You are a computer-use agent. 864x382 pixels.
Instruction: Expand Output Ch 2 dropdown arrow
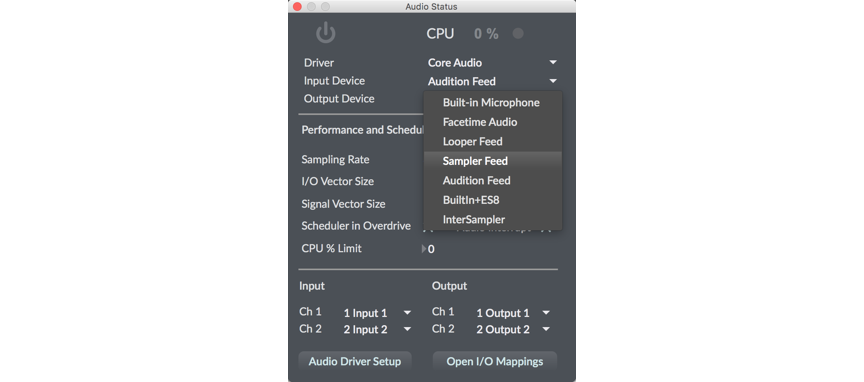coord(546,330)
